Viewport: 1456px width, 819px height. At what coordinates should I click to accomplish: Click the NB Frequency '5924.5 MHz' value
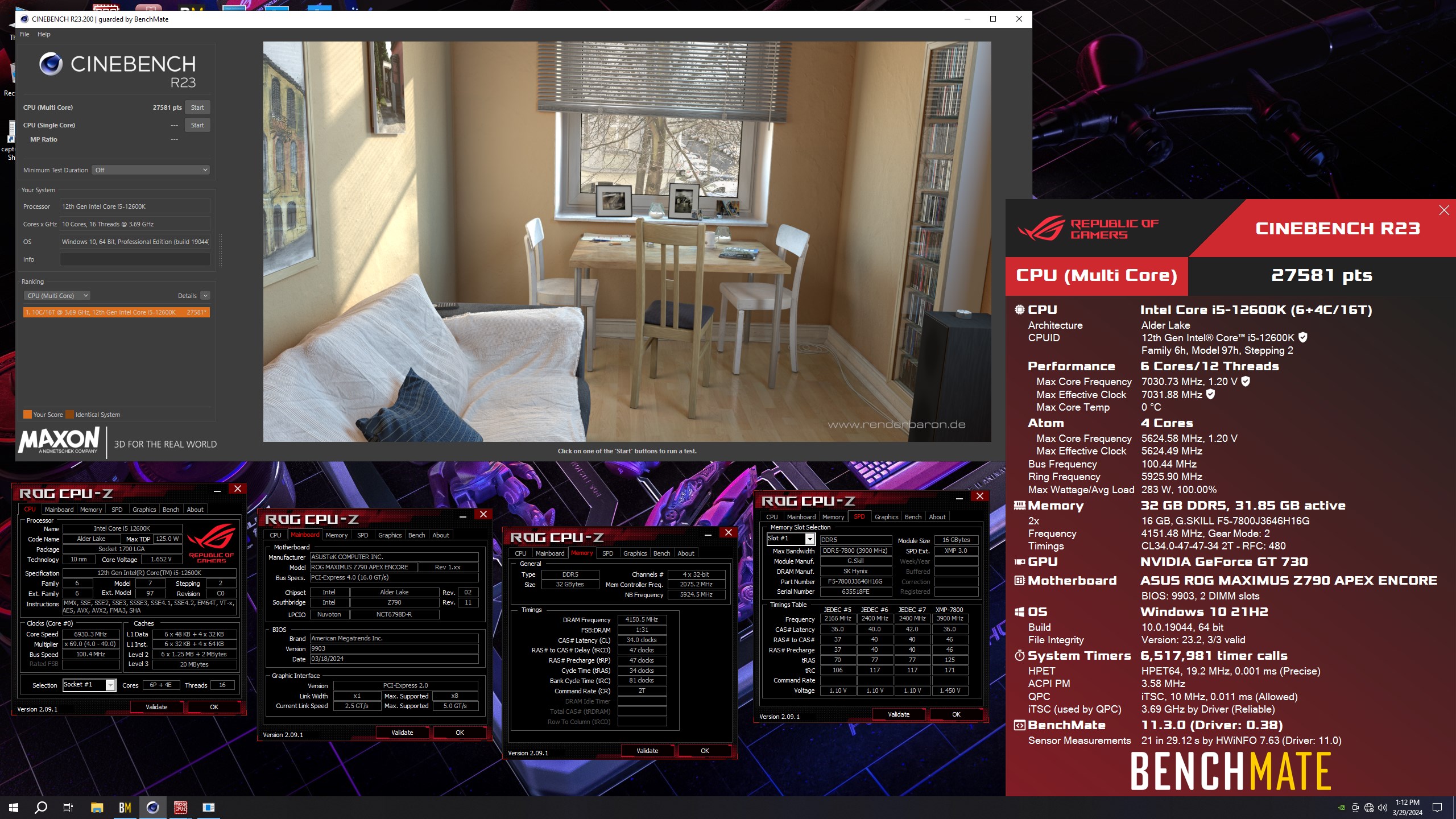coord(696,595)
